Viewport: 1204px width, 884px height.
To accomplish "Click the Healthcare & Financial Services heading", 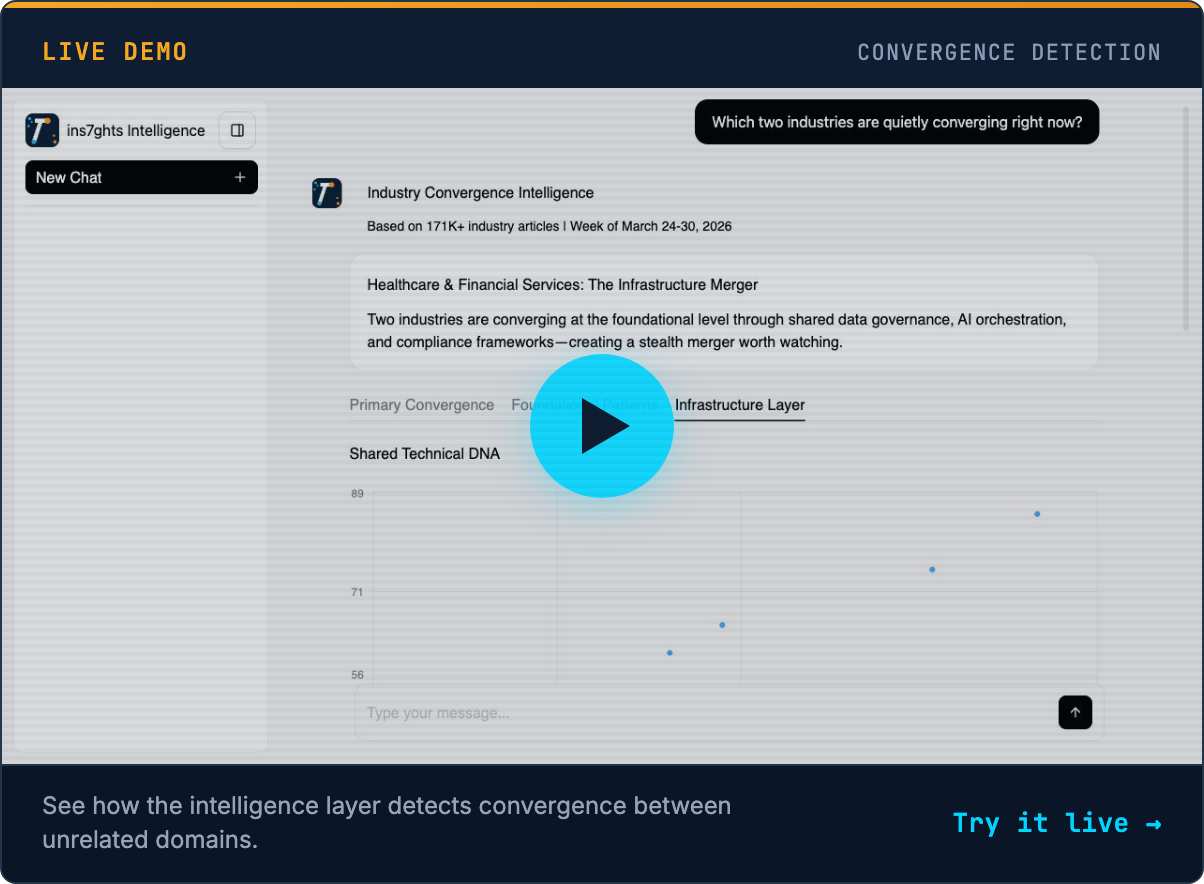I will [562, 285].
